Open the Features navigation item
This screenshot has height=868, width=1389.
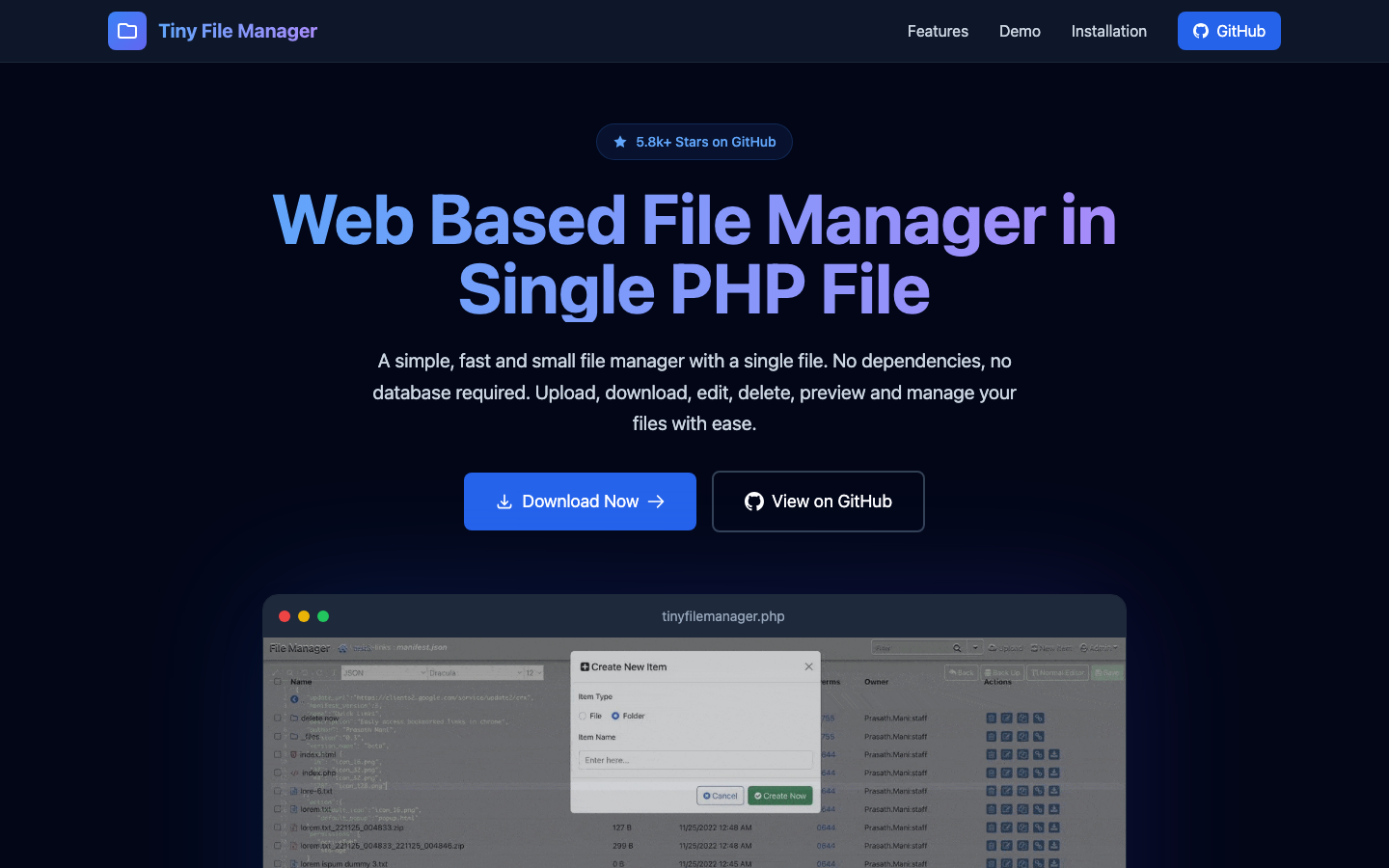click(x=937, y=31)
